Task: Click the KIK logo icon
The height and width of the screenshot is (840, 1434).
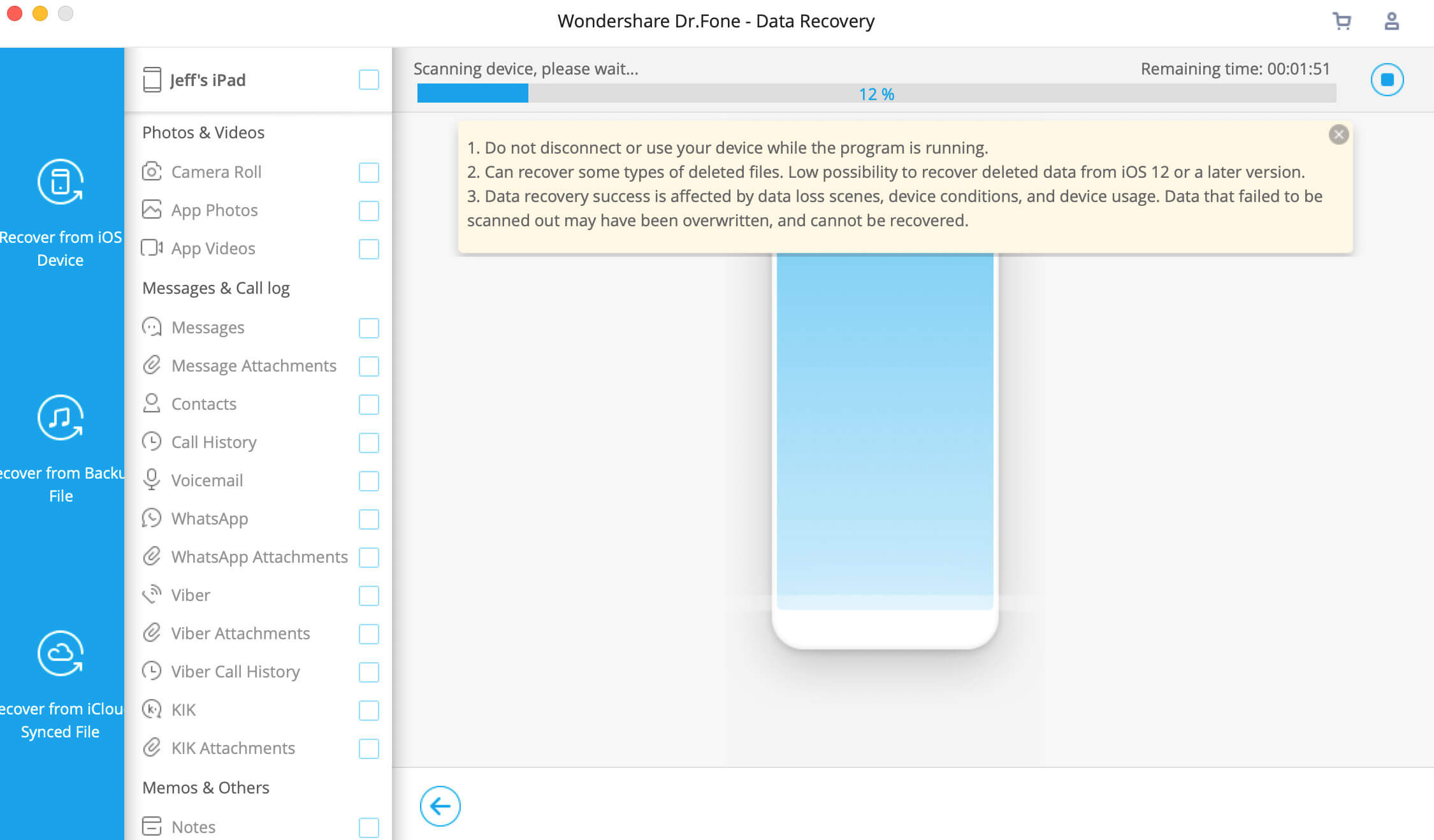Action: tap(152, 709)
